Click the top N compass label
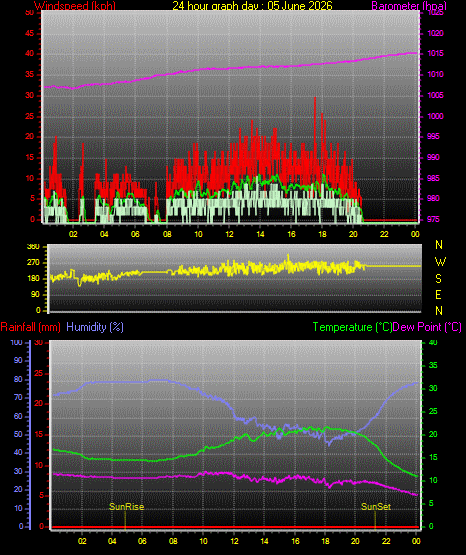The width and height of the screenshot is (466, 555). tap(439, 245)
